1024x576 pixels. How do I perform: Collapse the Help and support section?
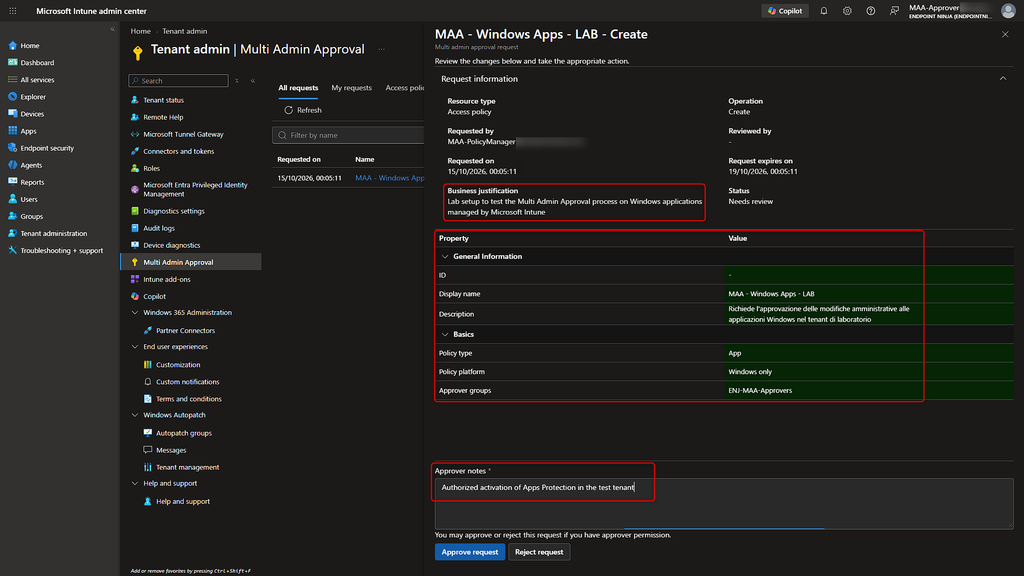click(135, 483)
